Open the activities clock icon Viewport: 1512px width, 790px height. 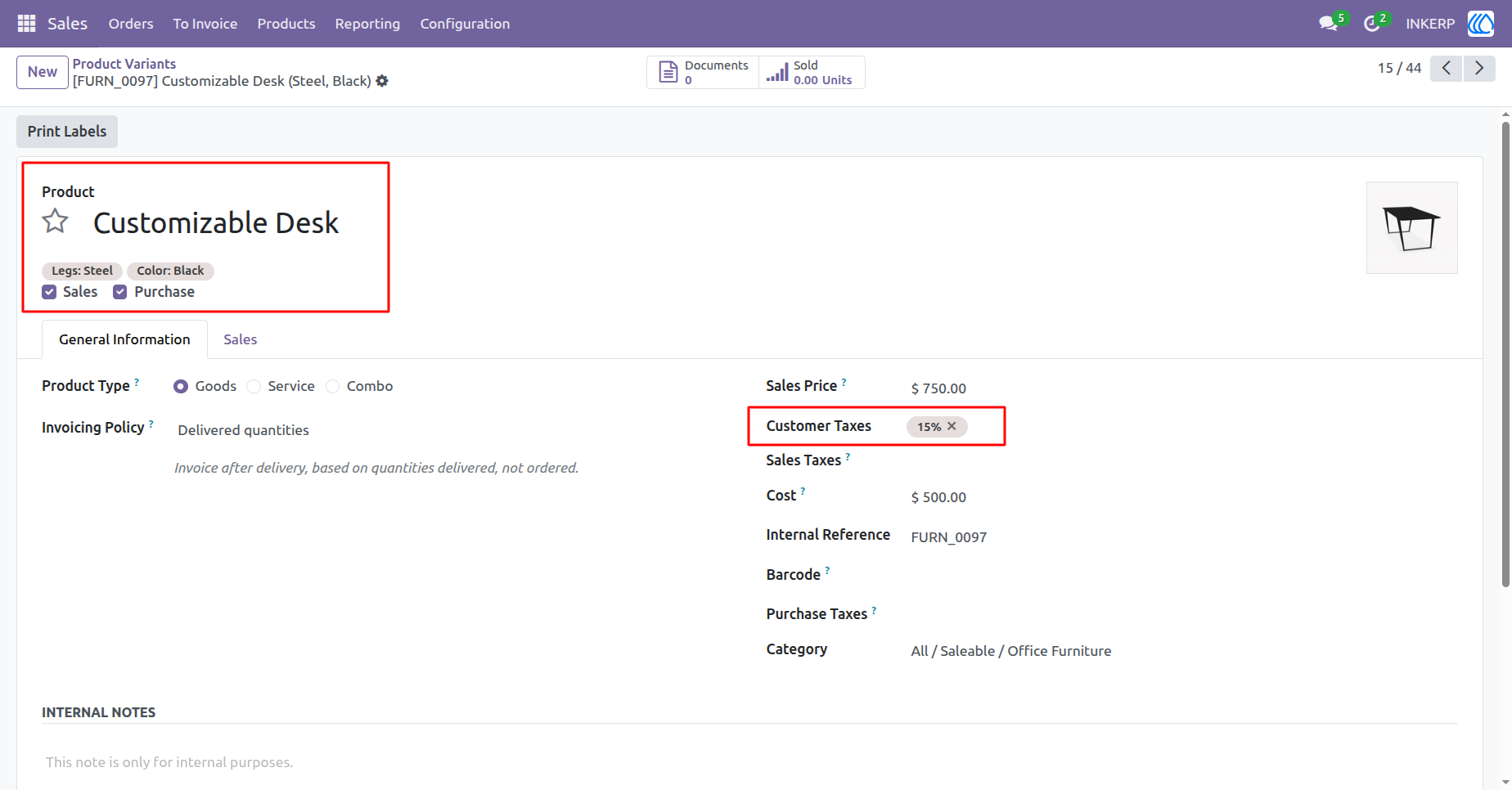(x=1372, y=24)
